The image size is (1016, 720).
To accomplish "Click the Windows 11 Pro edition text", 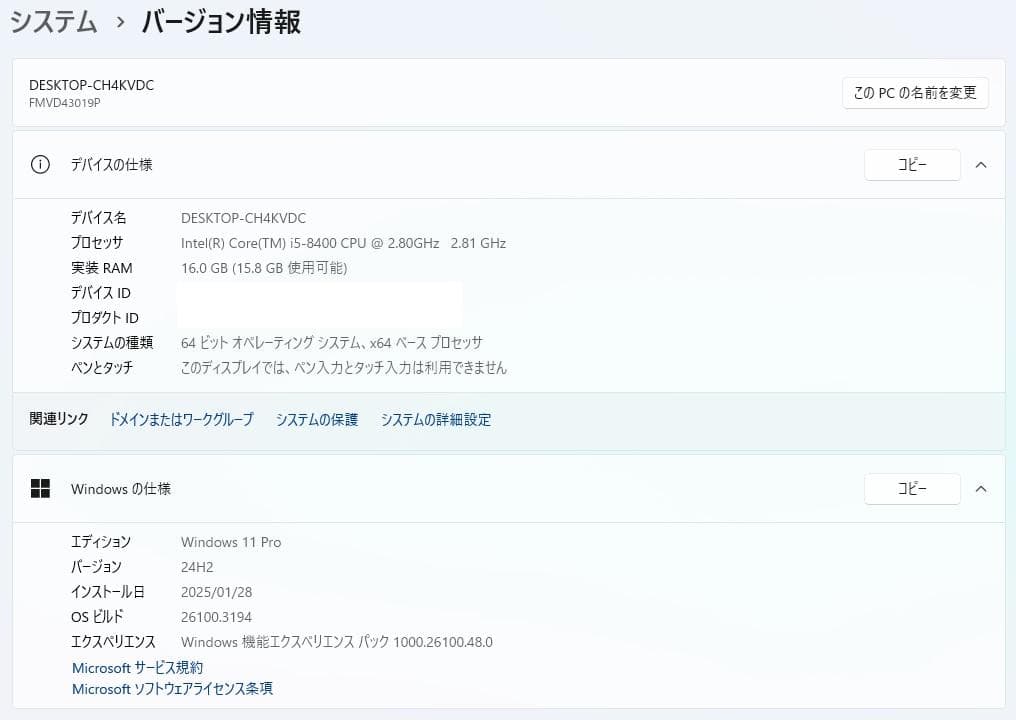I will (x=229, y=541).
